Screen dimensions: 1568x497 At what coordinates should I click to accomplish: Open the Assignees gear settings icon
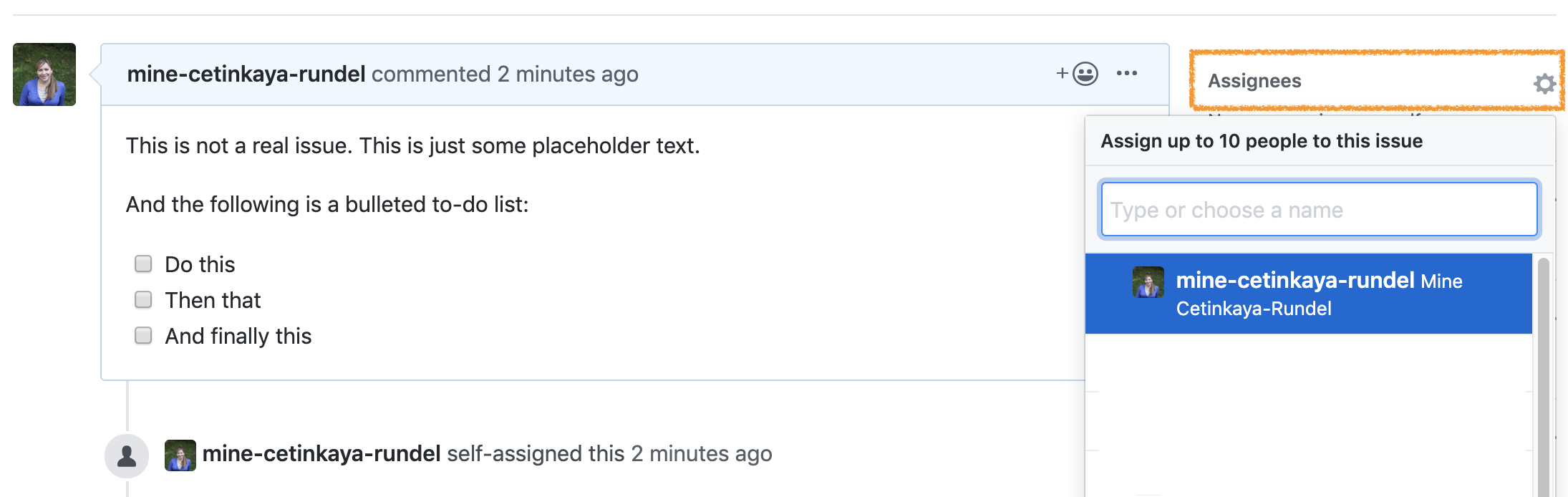[1544, 84]
